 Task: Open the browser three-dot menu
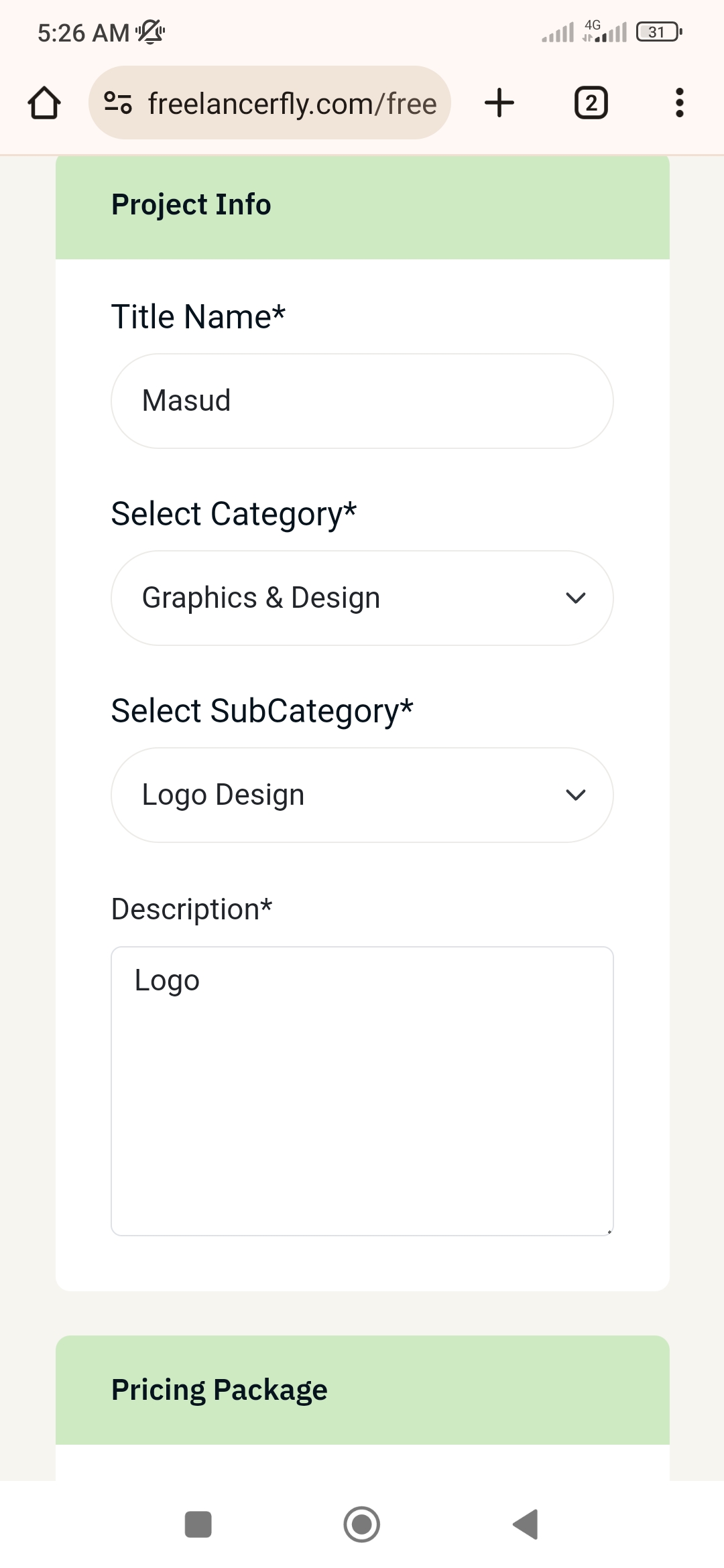pos(680,103)
